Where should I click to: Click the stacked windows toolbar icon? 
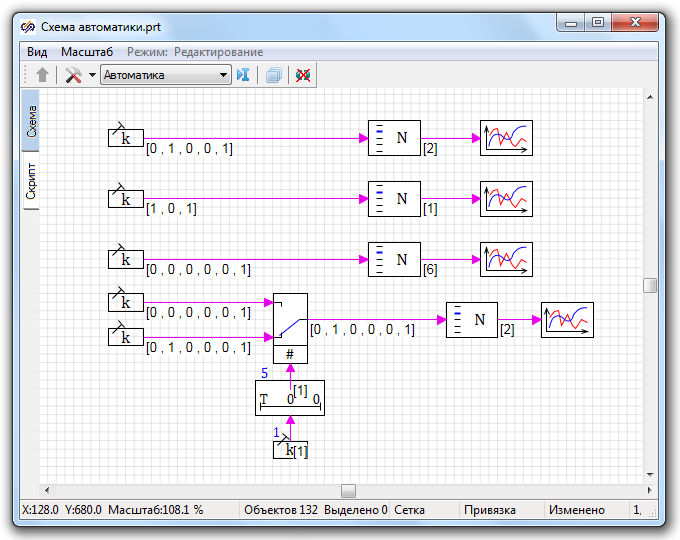coord(274,75)
